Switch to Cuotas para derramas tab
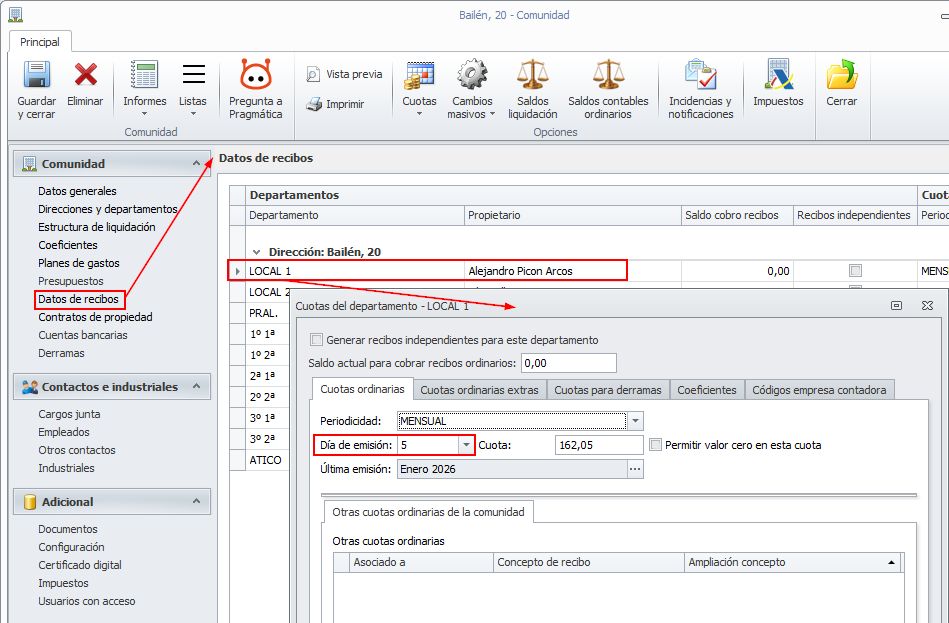Screen dimensions: 949x623 (x=608, y=390)
